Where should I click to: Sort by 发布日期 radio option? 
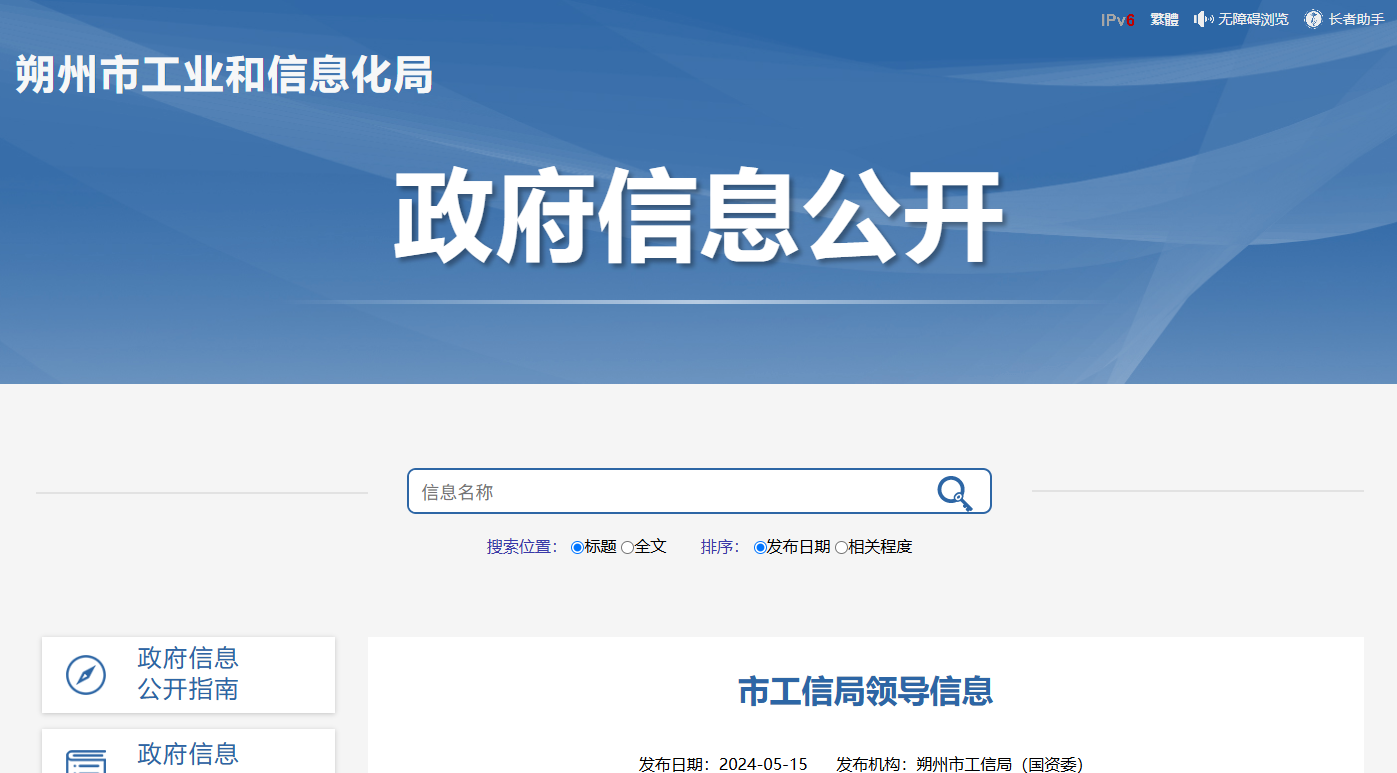tap(760, 548)
